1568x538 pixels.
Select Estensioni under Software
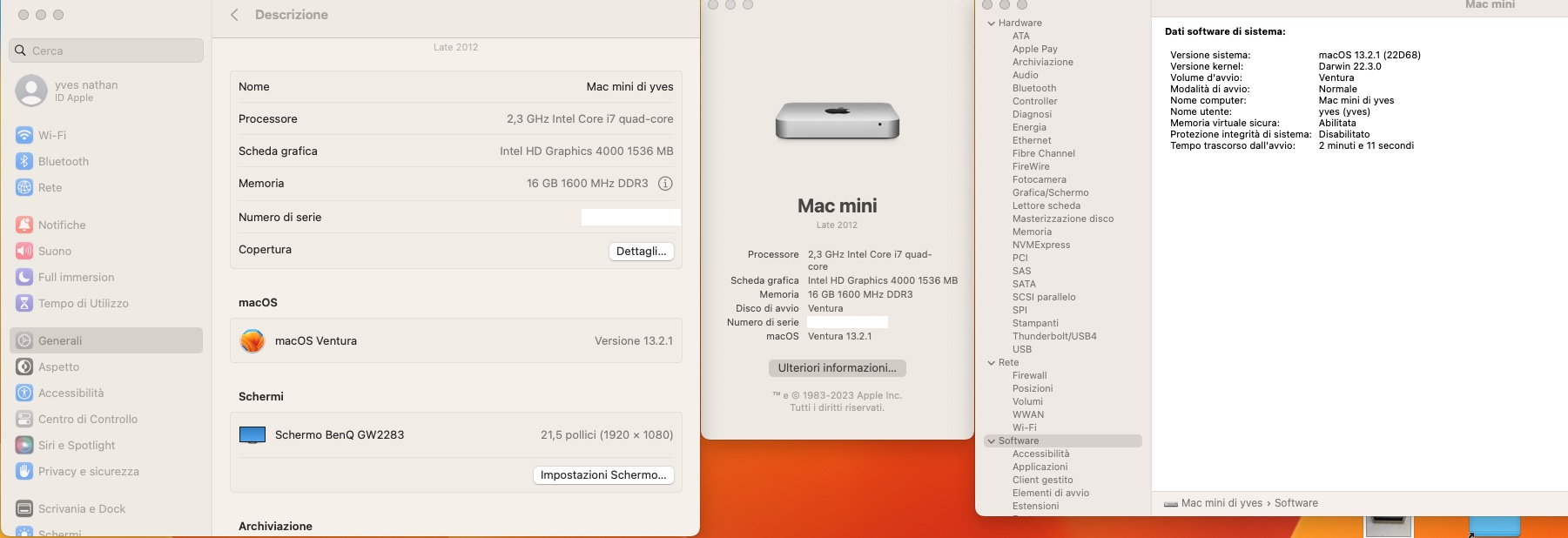(1036, 506)
